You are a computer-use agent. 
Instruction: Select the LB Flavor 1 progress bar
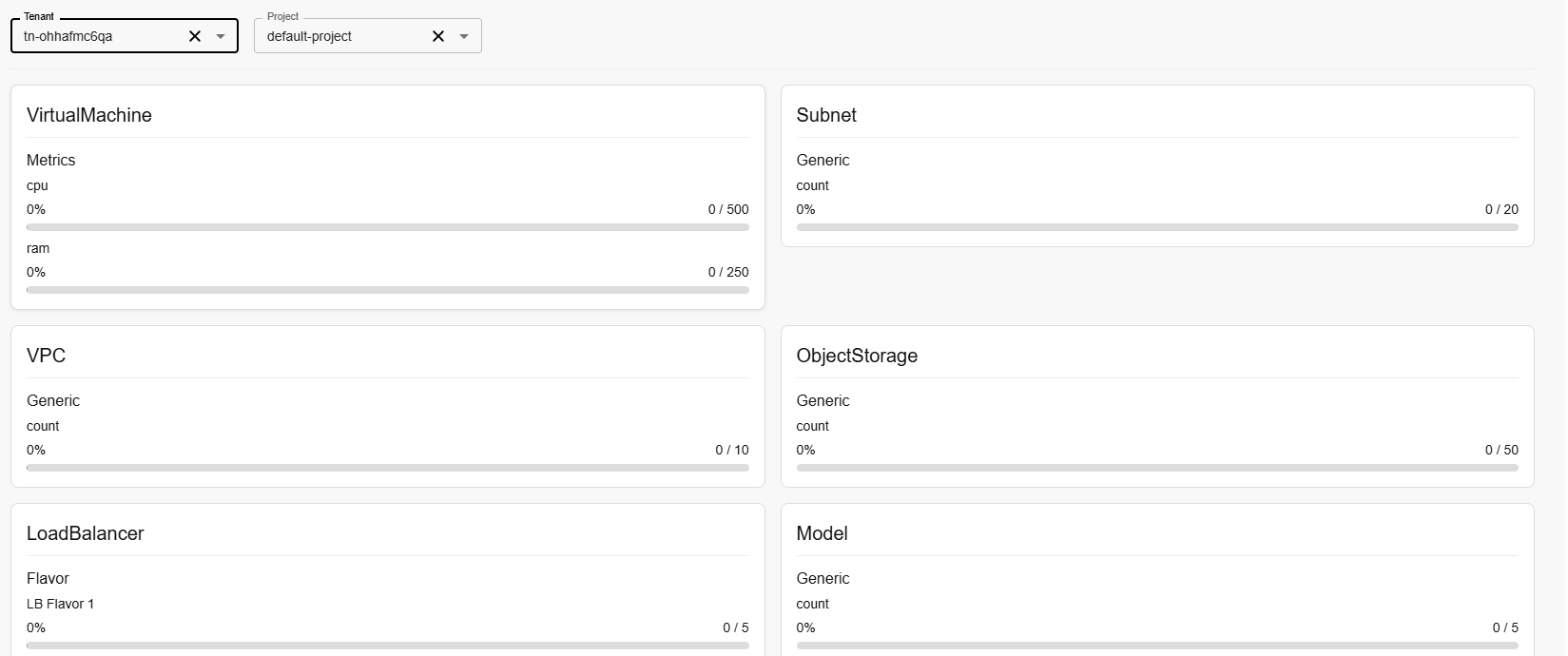click(387, 646)
